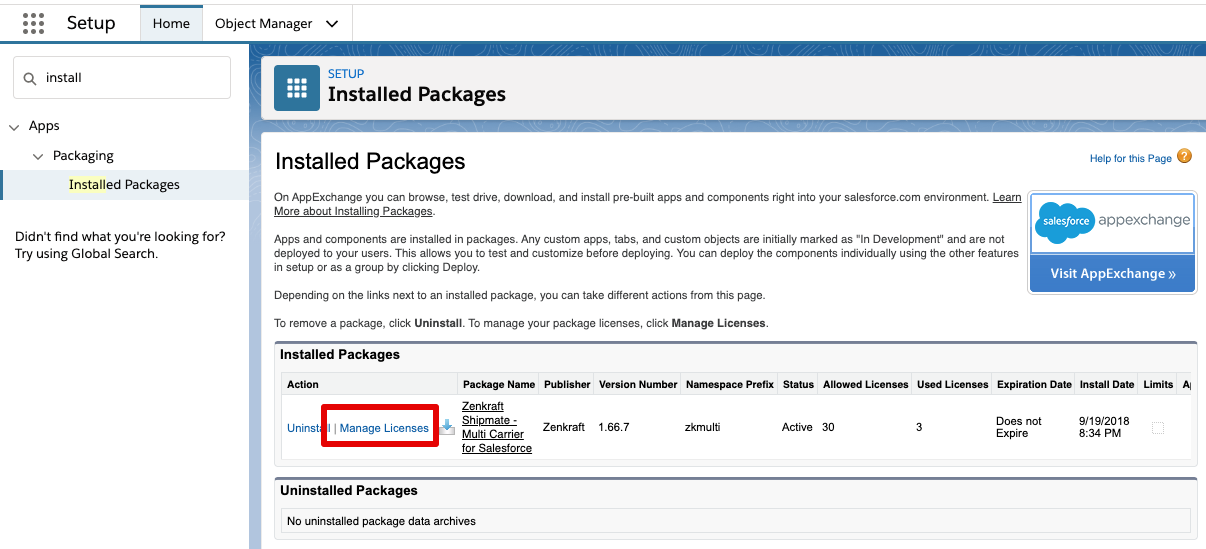The width and height of the screenshot is (1206, 549).
Task: Click the Does not Expire cell
Action: tap(1019, 428)
